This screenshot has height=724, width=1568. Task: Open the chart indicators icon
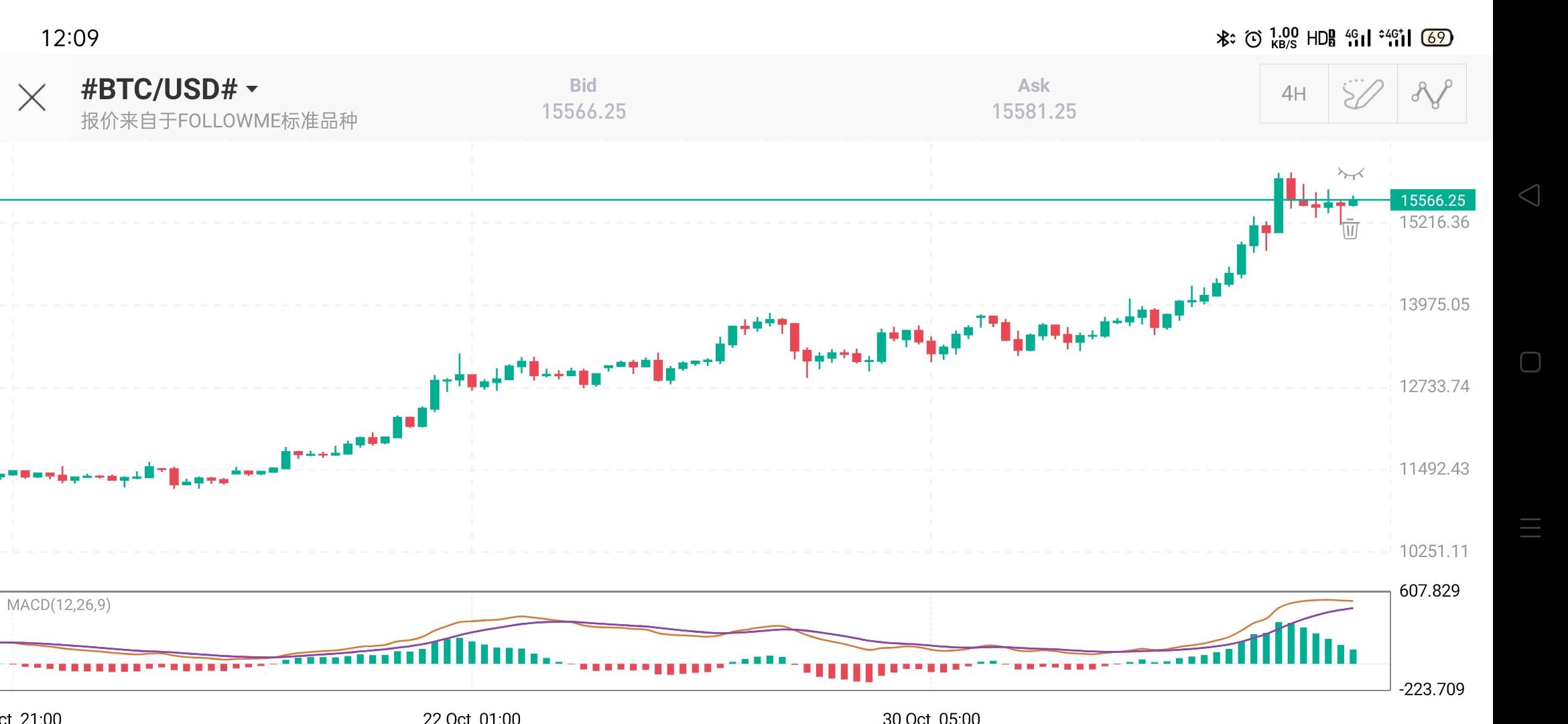click(1431, 94)
